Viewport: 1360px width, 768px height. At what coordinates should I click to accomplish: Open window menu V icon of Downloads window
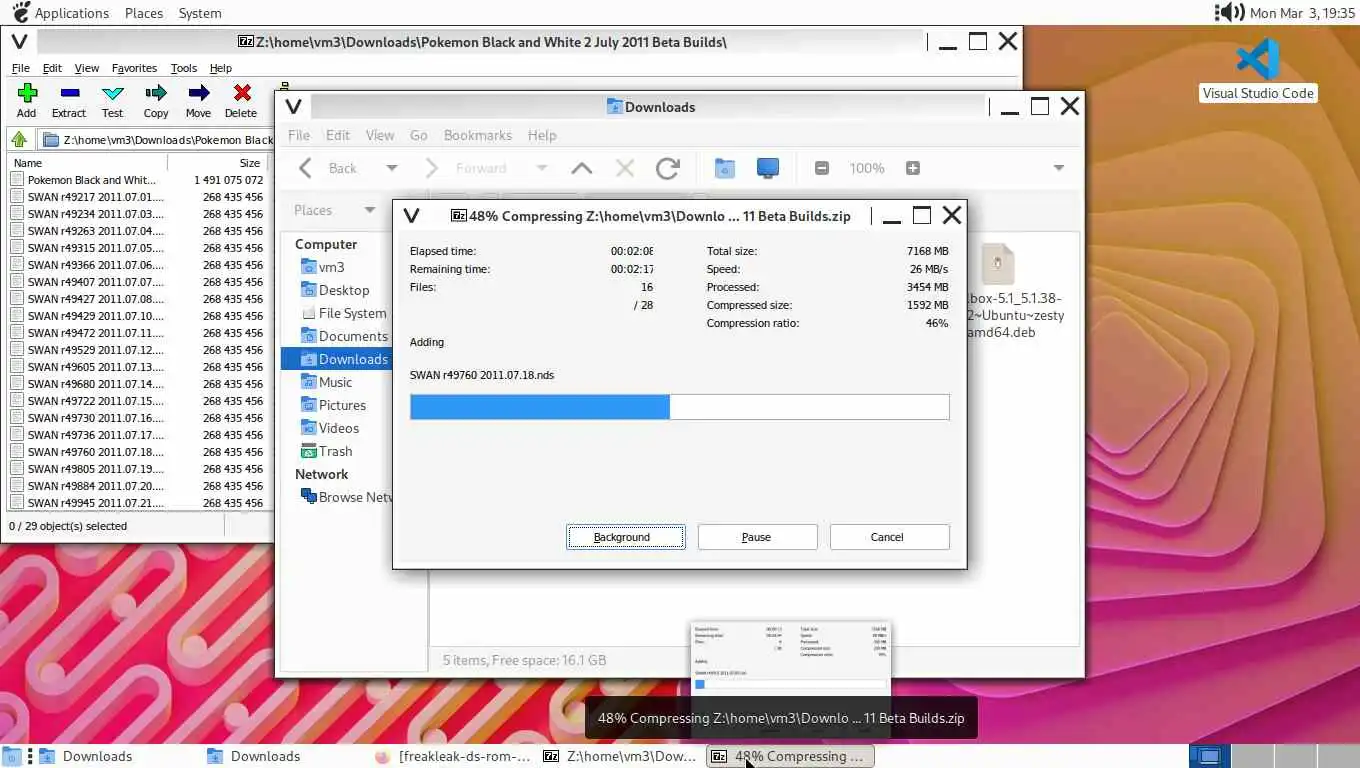click(293, 107)
